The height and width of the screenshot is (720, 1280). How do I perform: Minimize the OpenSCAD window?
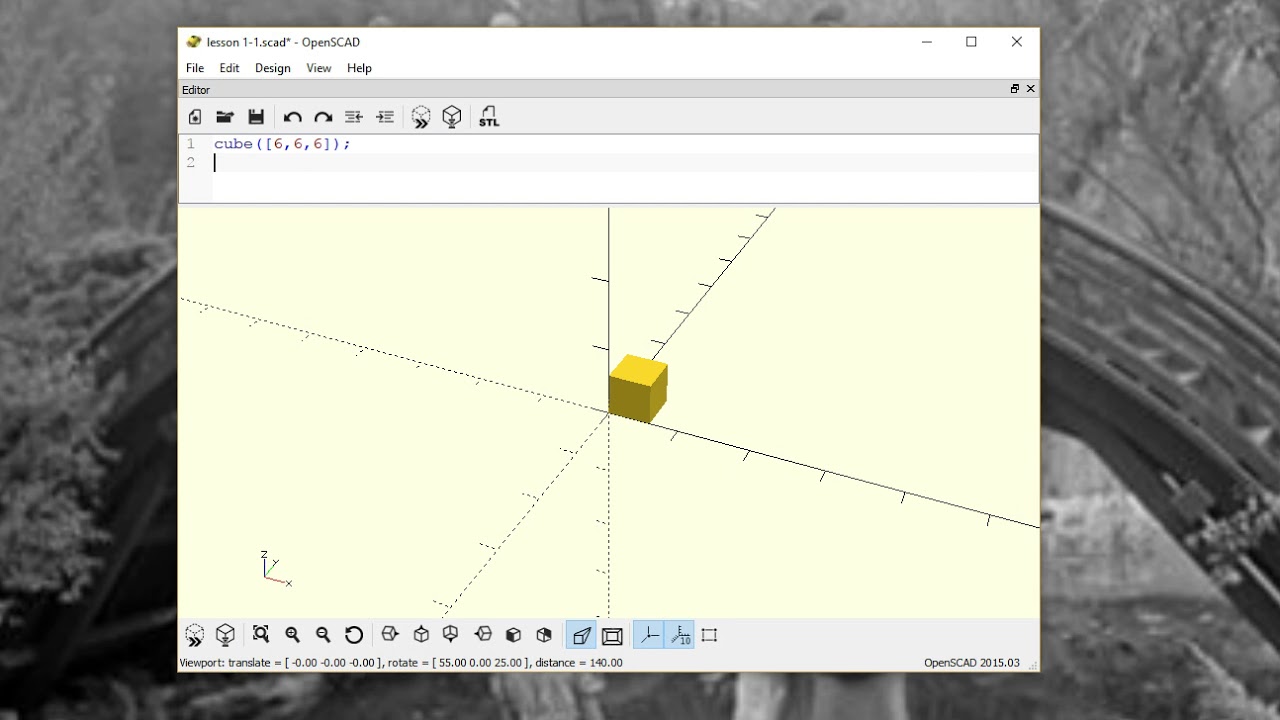[x=927, y=42]
